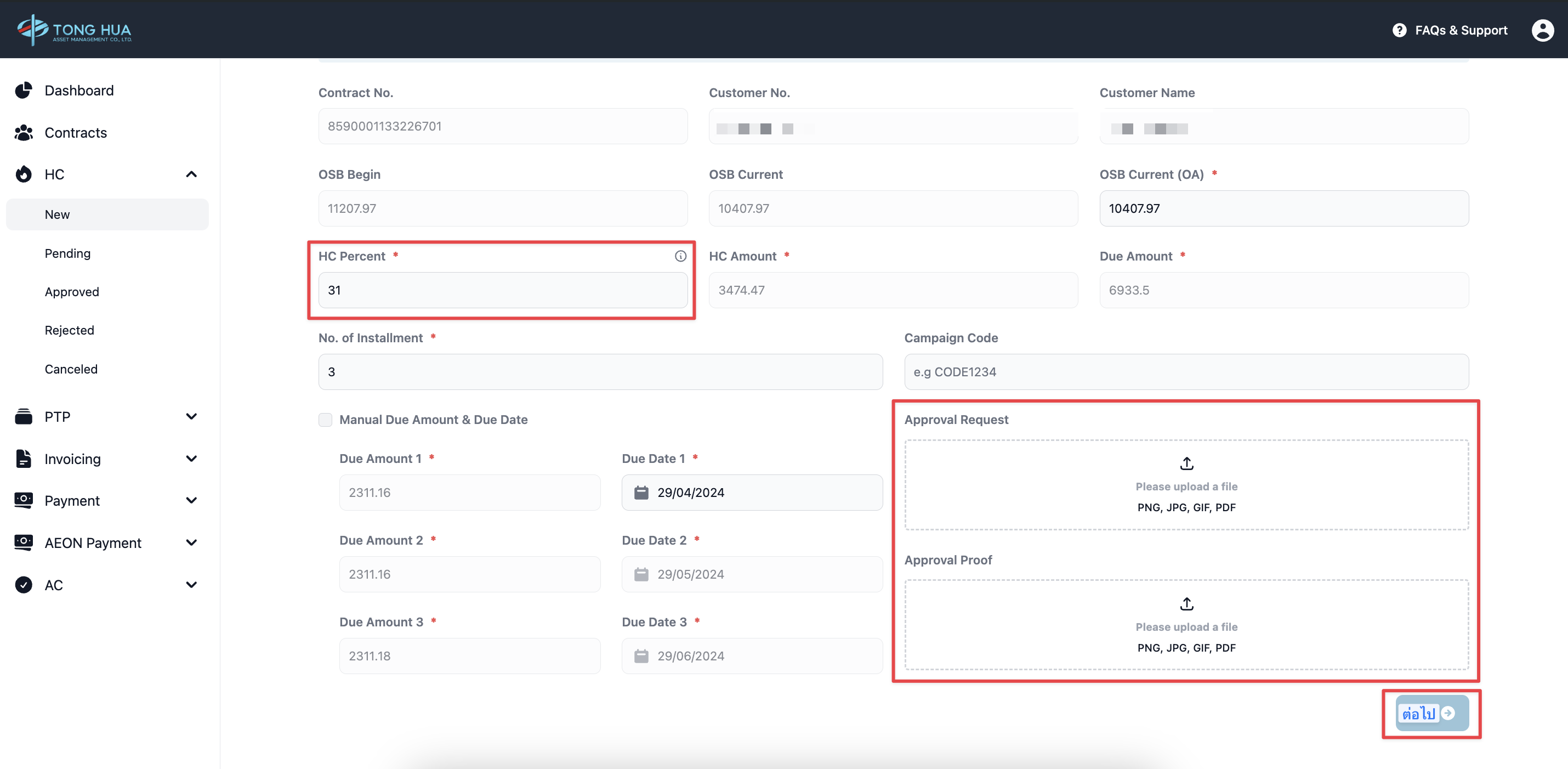
Task: Open the user profile account icon
Action: click(x=1542, y=30)
